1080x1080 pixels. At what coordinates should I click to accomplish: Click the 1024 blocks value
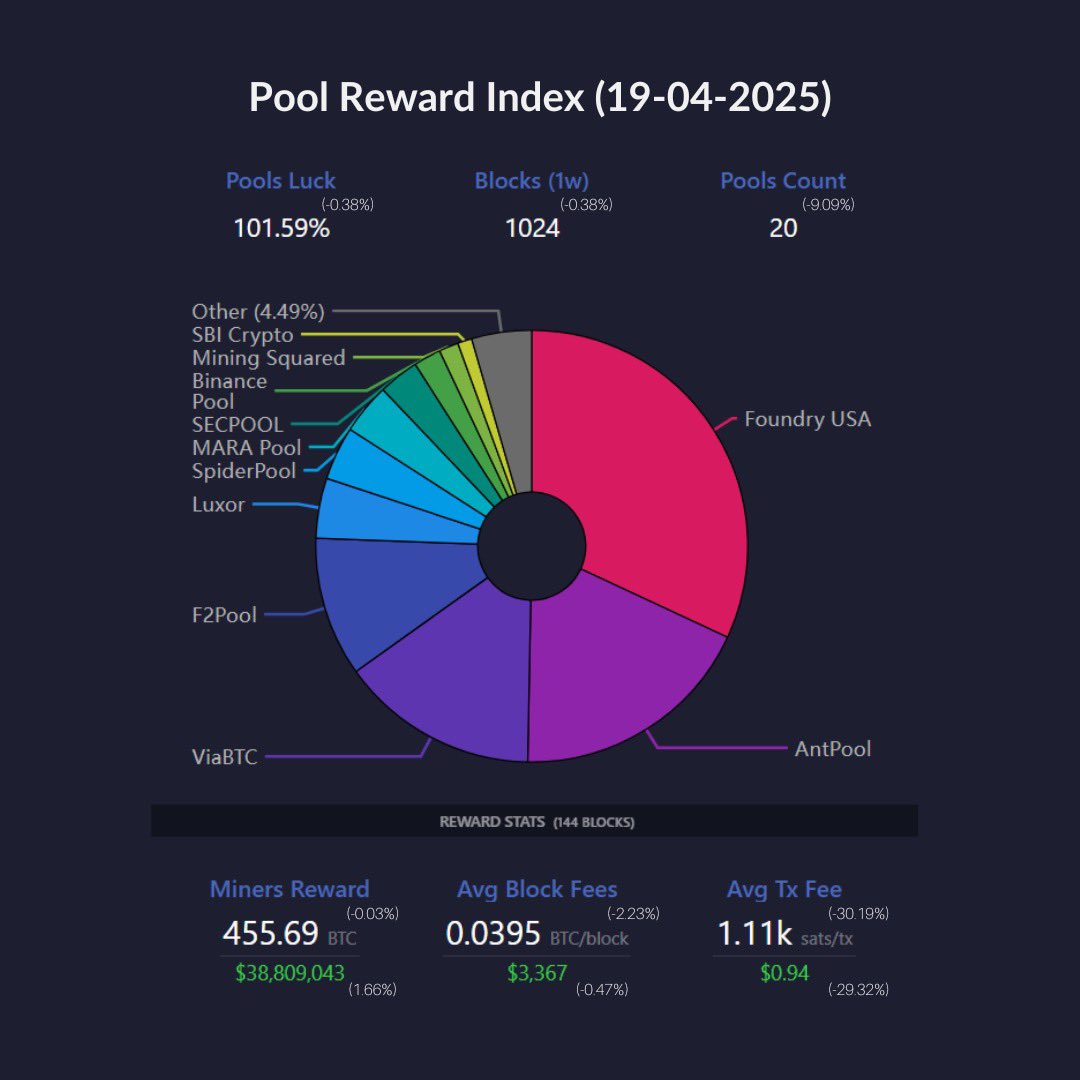[532, 228]
